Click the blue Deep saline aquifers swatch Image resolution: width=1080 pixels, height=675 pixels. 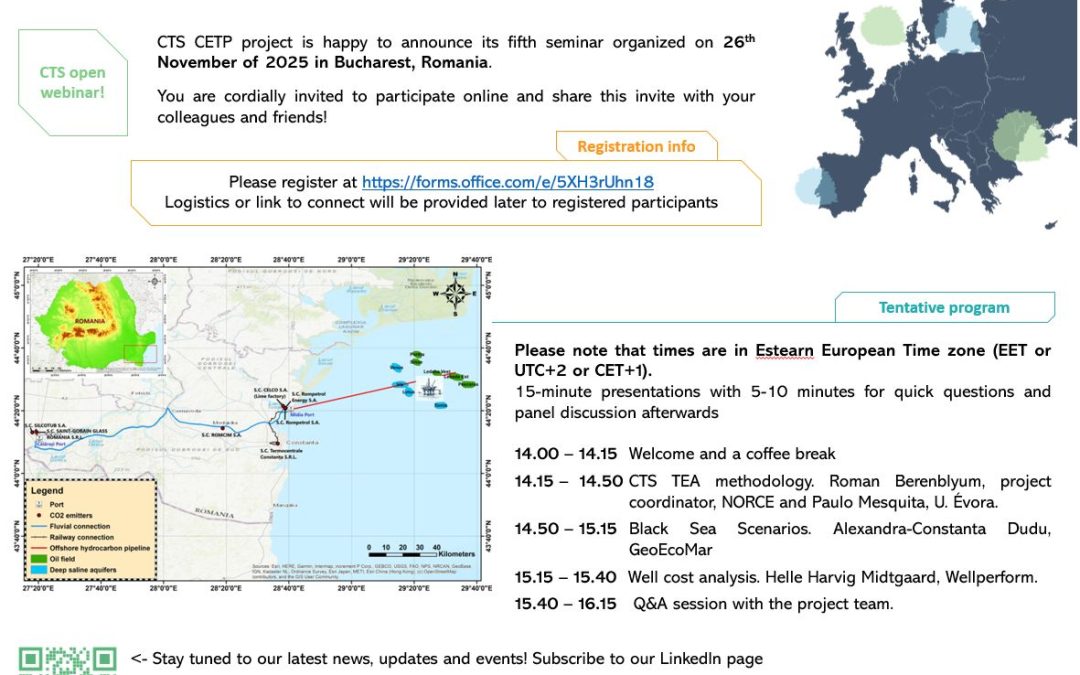tap(38, 569)
